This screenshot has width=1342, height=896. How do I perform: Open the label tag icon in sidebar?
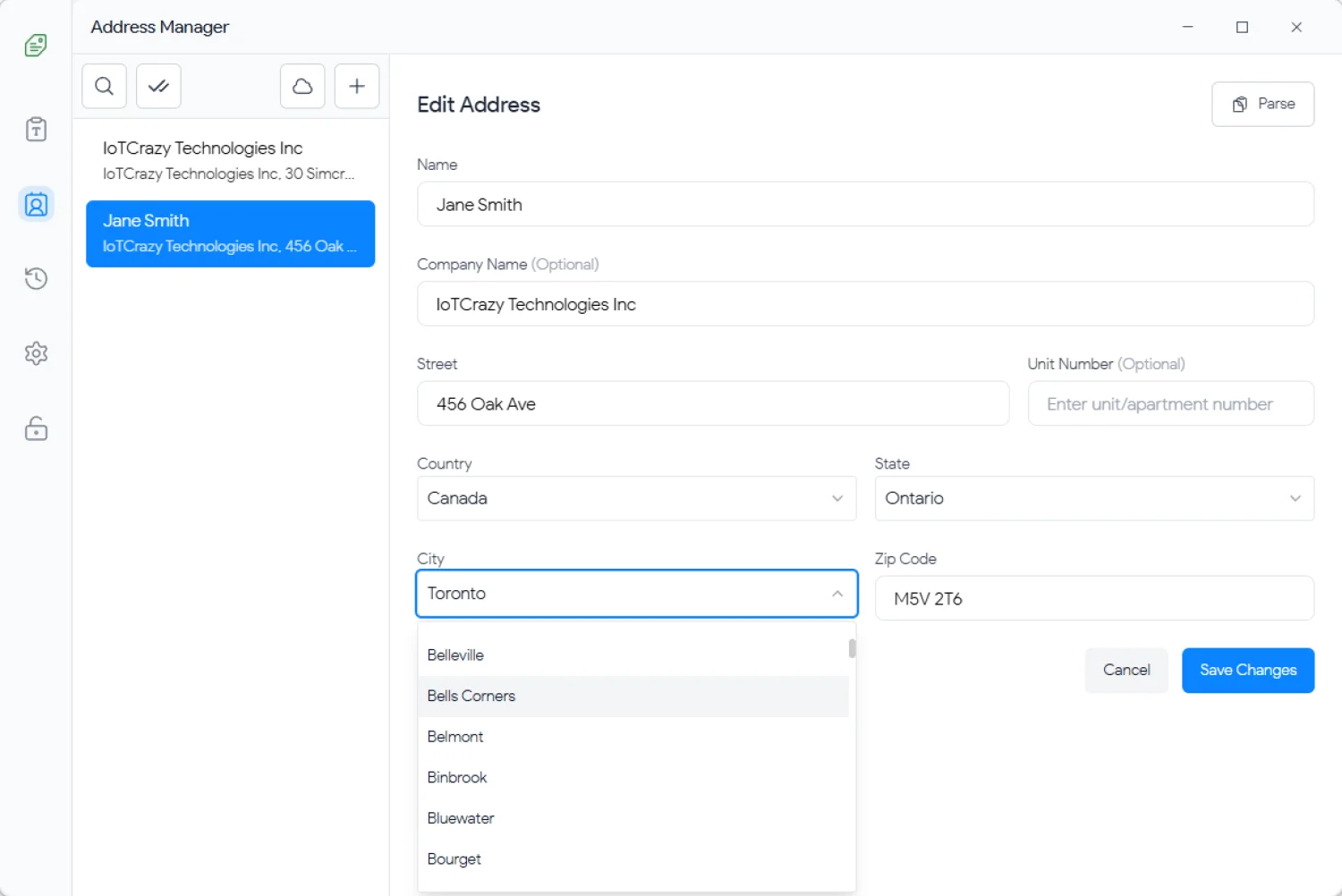(x=36, y=45)
